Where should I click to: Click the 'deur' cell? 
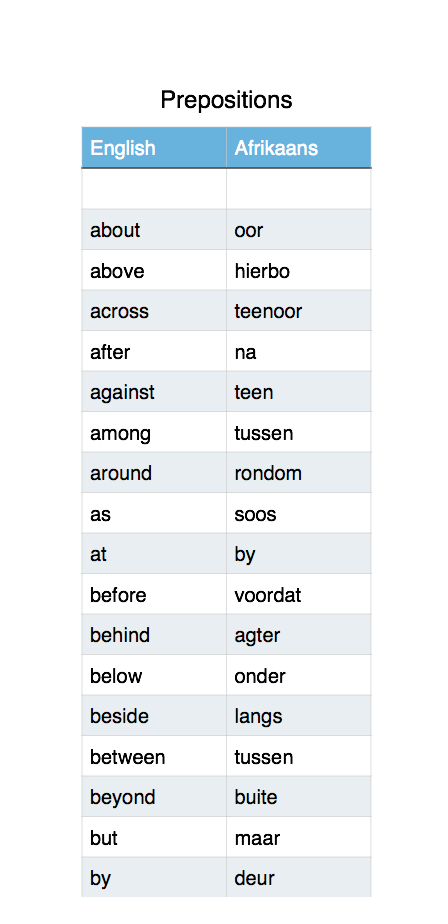[299, 877]
